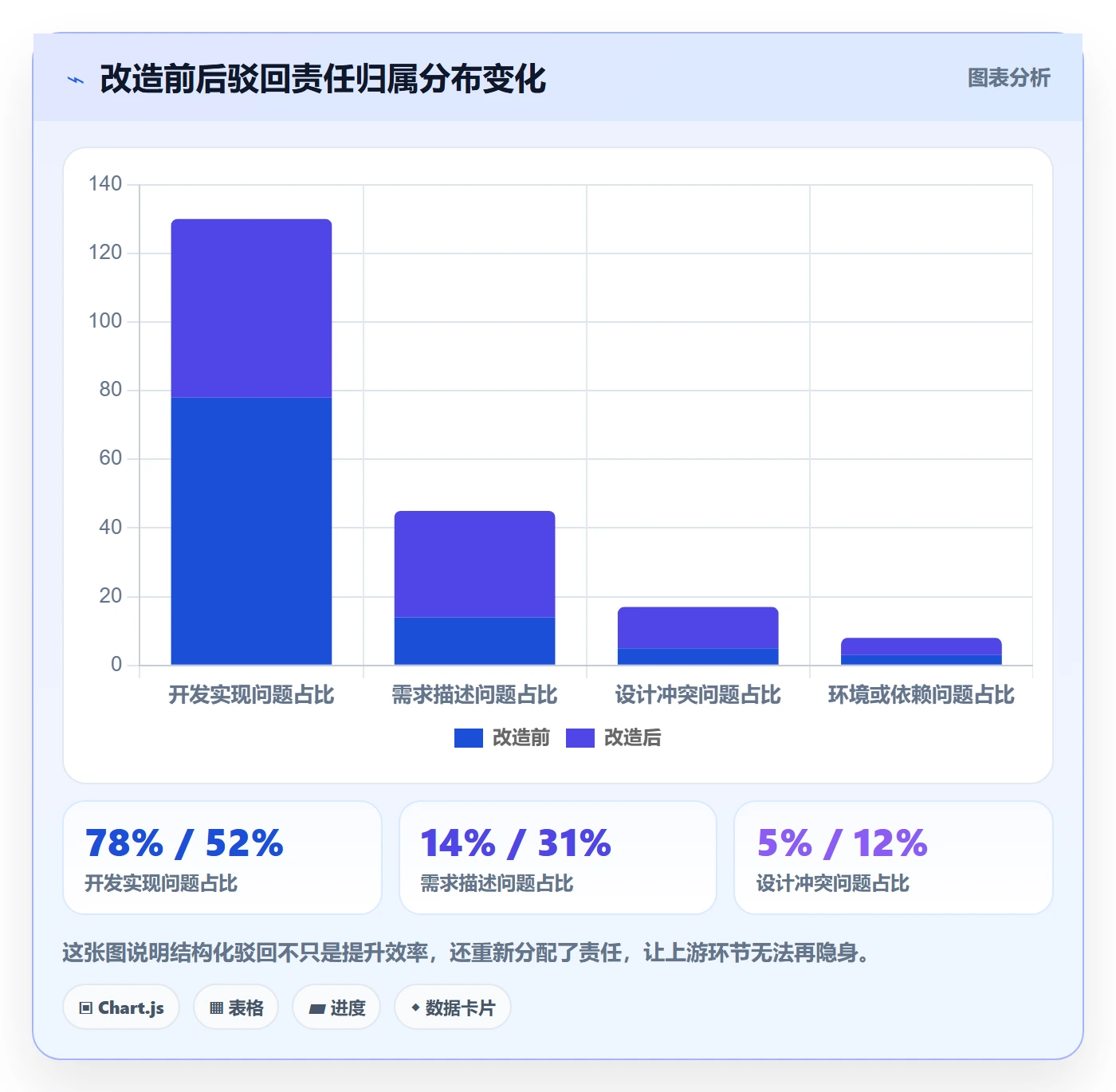Click the 改造前 legend label text
The height and width of the screenshot is (1092, 1116).
pos(521,738)
